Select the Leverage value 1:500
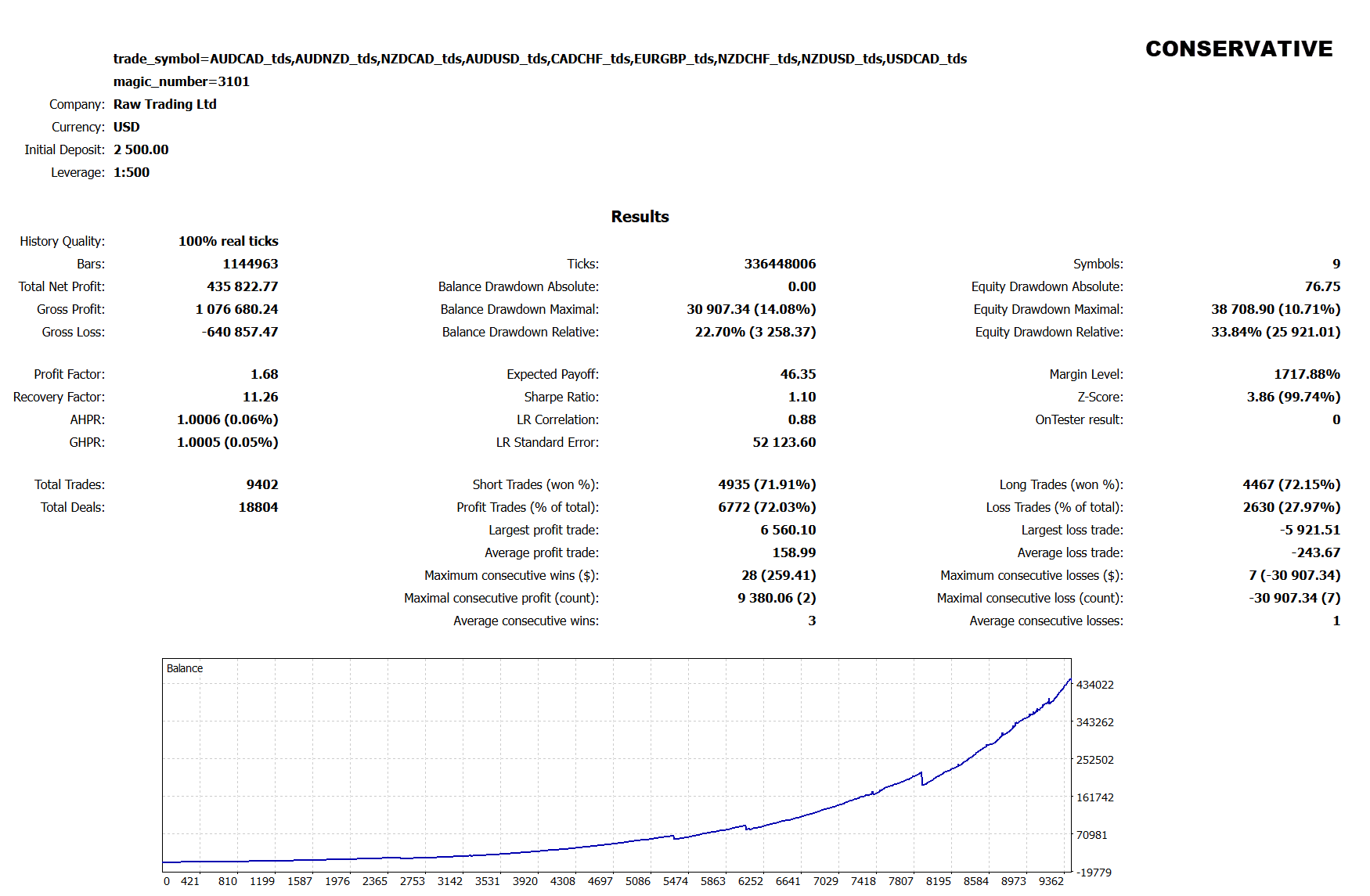This screenshot has width=1370, height=896. pyautogui.click(x=131, y=172)
